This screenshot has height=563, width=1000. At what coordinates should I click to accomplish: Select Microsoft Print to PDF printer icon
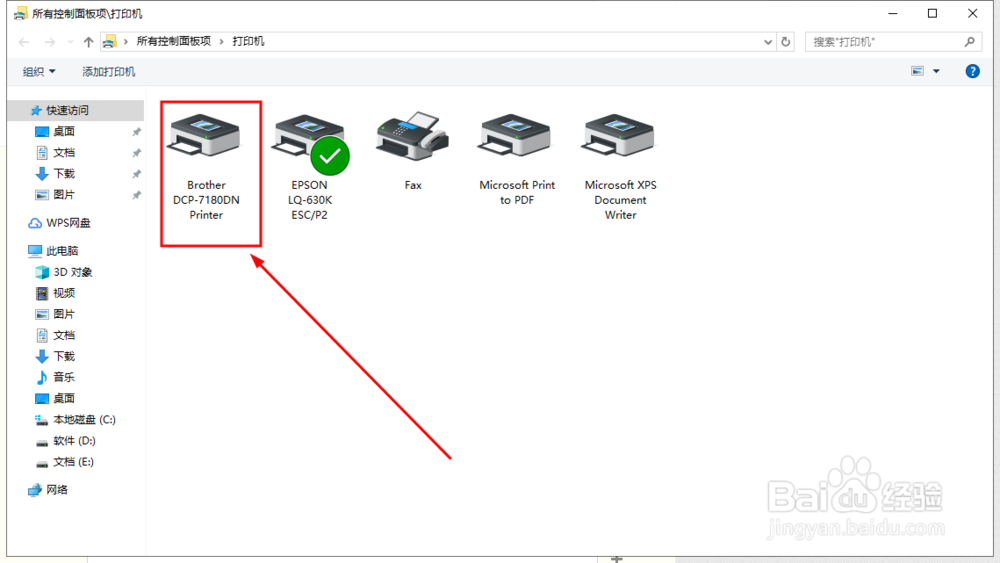516,136
